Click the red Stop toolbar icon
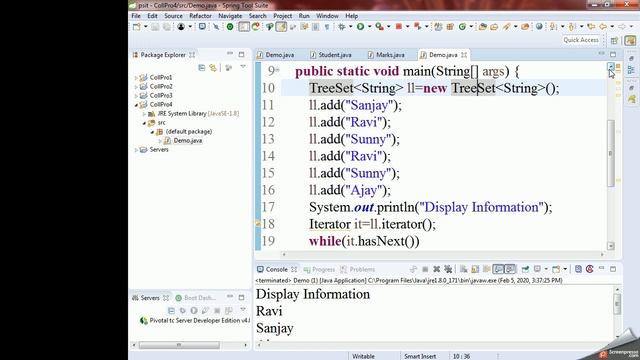Viewport: 640px width, 360px height. [x=398, y=27]
